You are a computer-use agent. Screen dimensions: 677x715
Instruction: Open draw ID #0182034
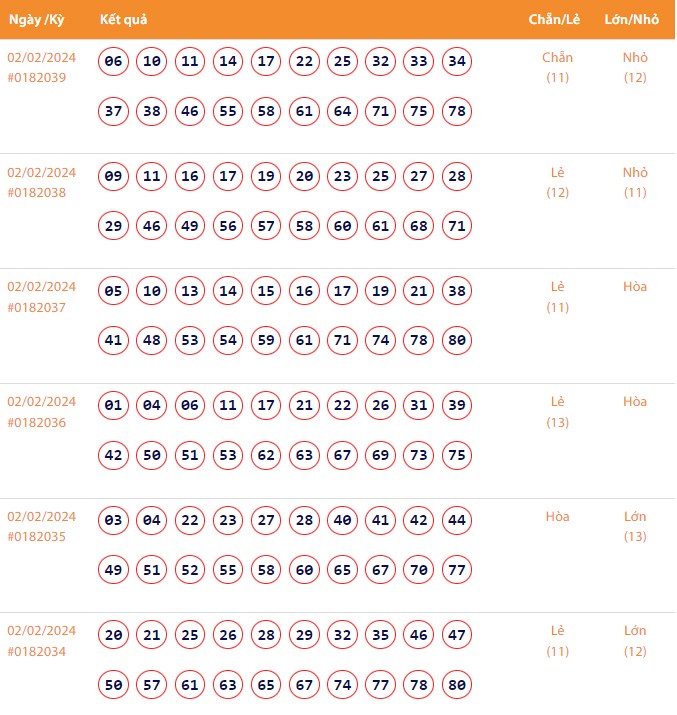pyautogui.click(x=37, y=651)
